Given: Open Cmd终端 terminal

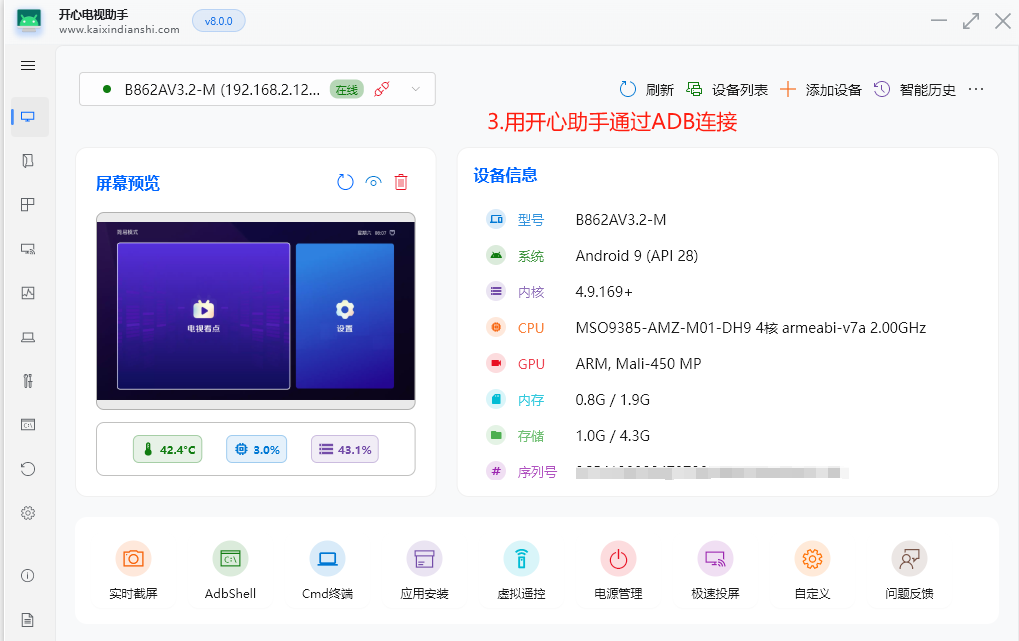Looking at the screenshot, I should click(327, 571).
